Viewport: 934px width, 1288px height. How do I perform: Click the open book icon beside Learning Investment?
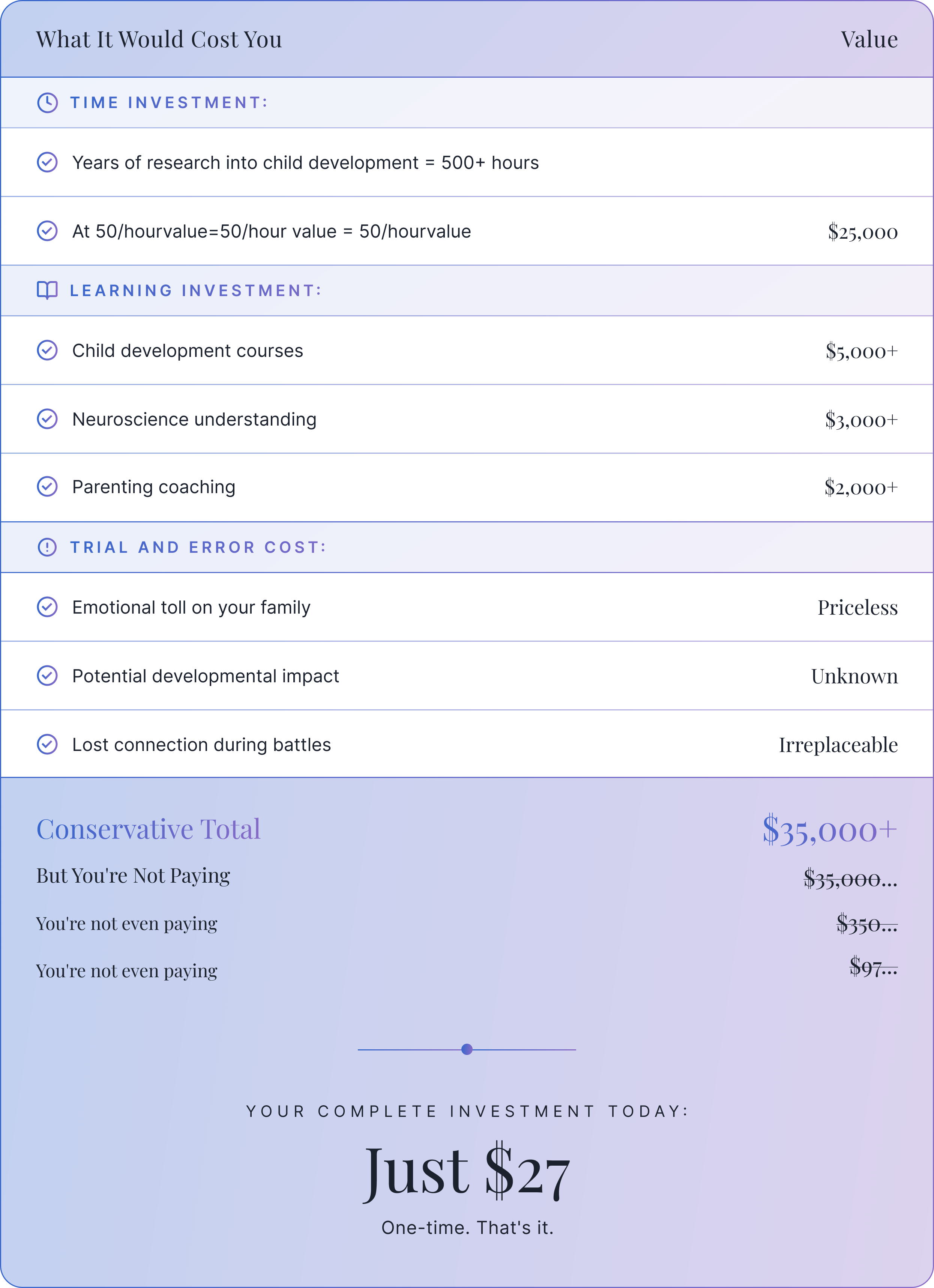(x=47, y=290)
